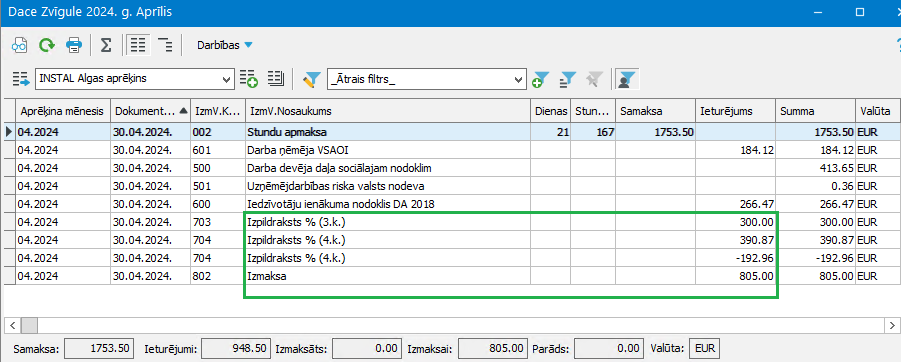Open the view manager stacked-list icon
901x362 pixels.
276,79
